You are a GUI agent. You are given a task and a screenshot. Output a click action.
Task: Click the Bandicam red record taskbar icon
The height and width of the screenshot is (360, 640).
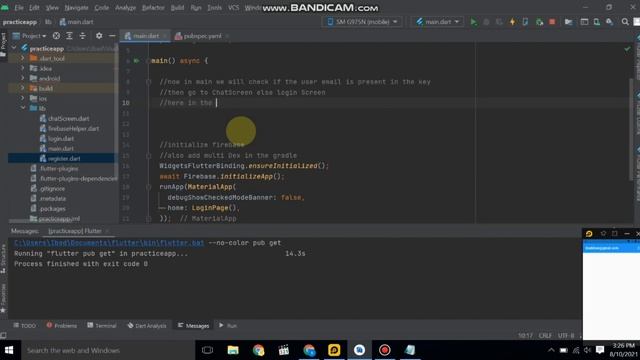(384, 350)
